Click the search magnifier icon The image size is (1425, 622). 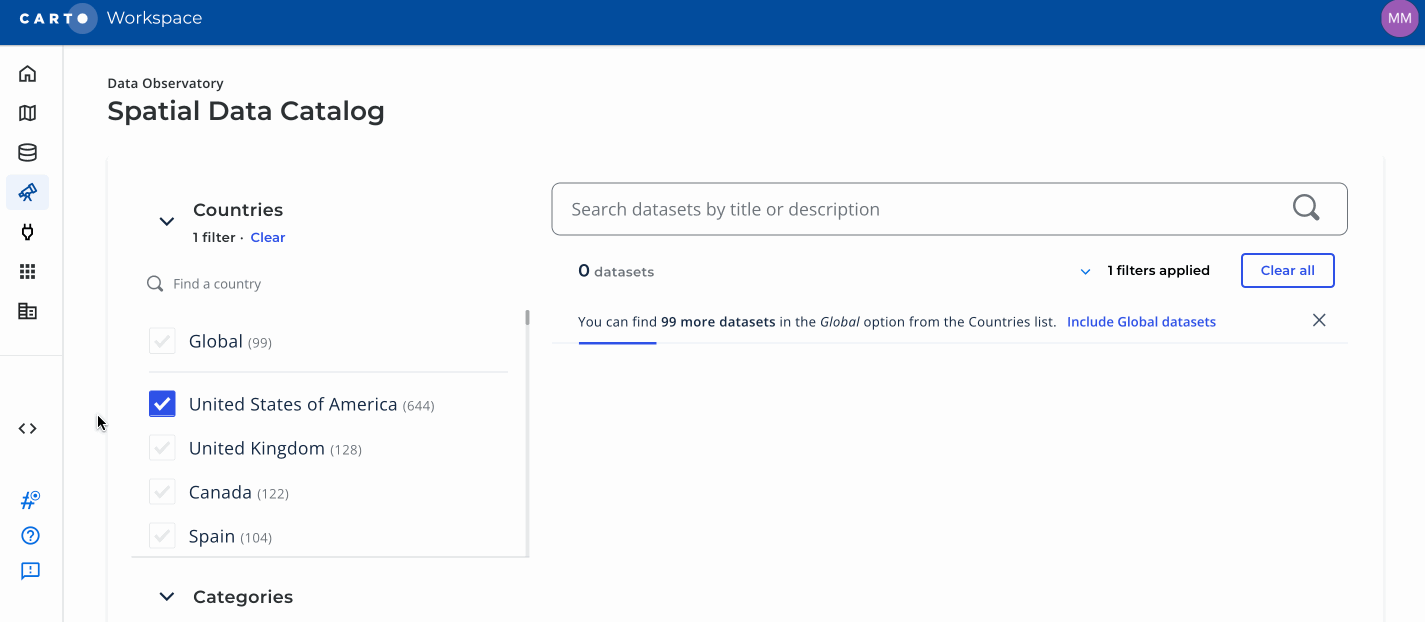point(1306,208)
